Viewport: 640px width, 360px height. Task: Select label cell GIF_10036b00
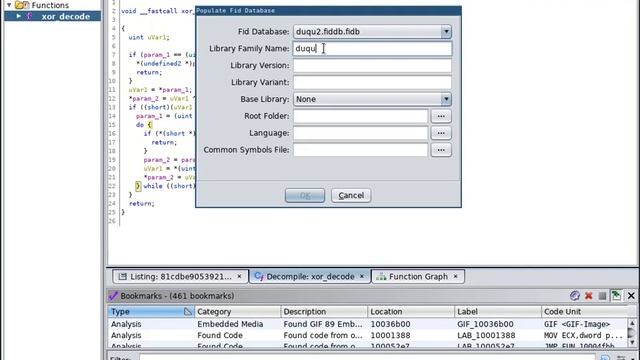[498, 324]
